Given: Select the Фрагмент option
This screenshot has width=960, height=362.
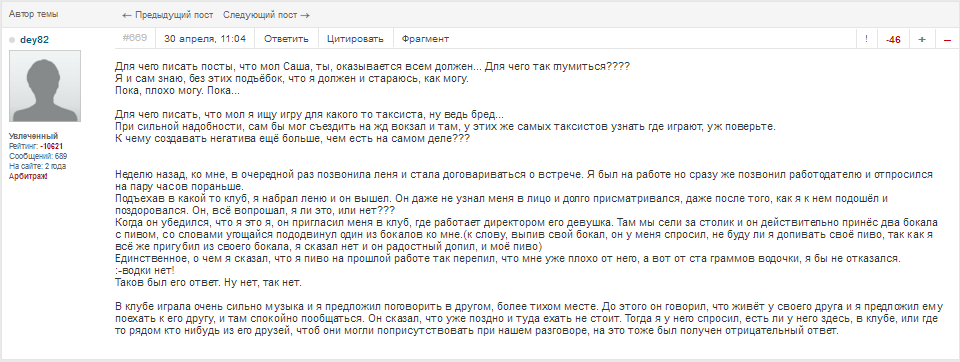Looking at the screenshot, I should coord(426,39).
